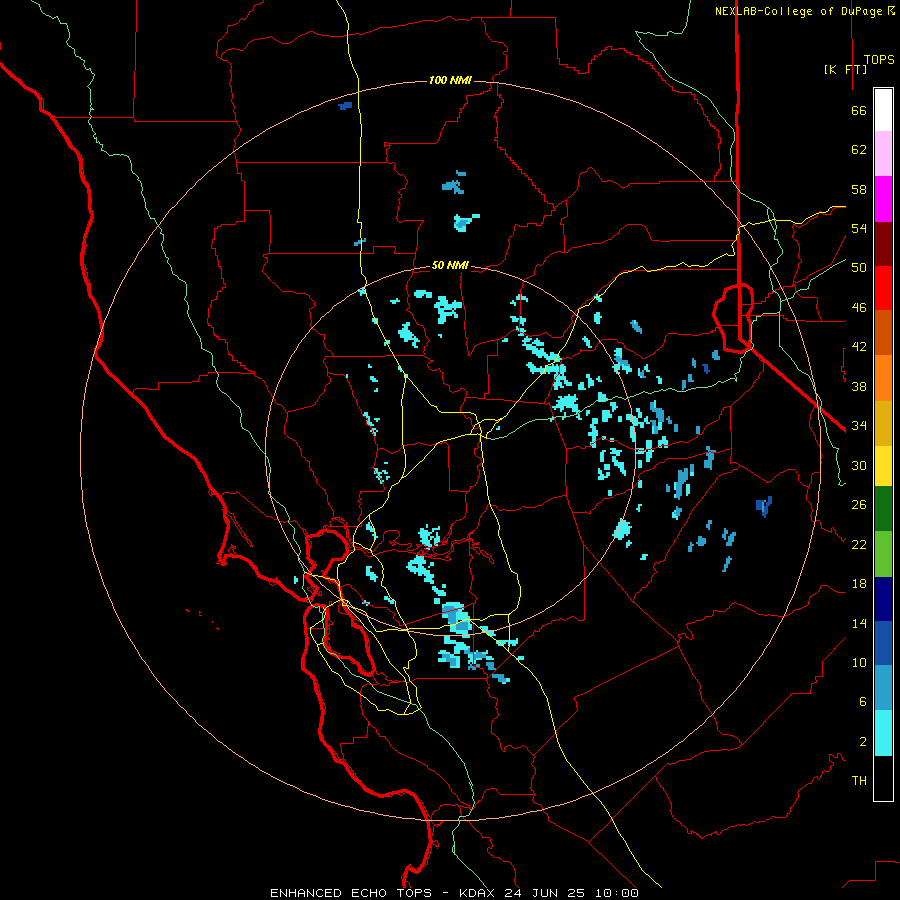Click the legend value label '14'
900x900 pixels.
point(859,623)
